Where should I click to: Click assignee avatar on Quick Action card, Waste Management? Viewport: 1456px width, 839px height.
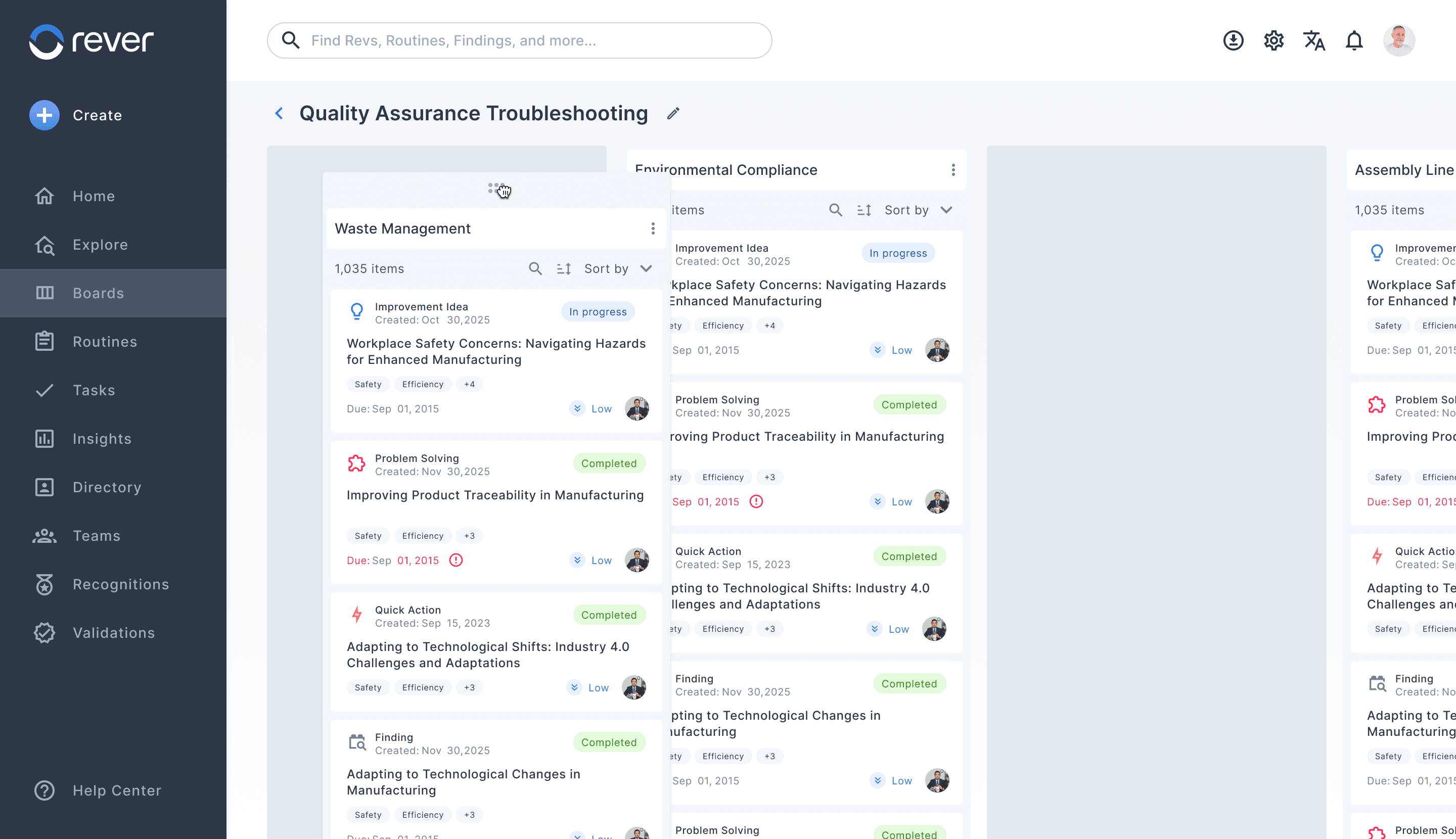coord(634,687)
